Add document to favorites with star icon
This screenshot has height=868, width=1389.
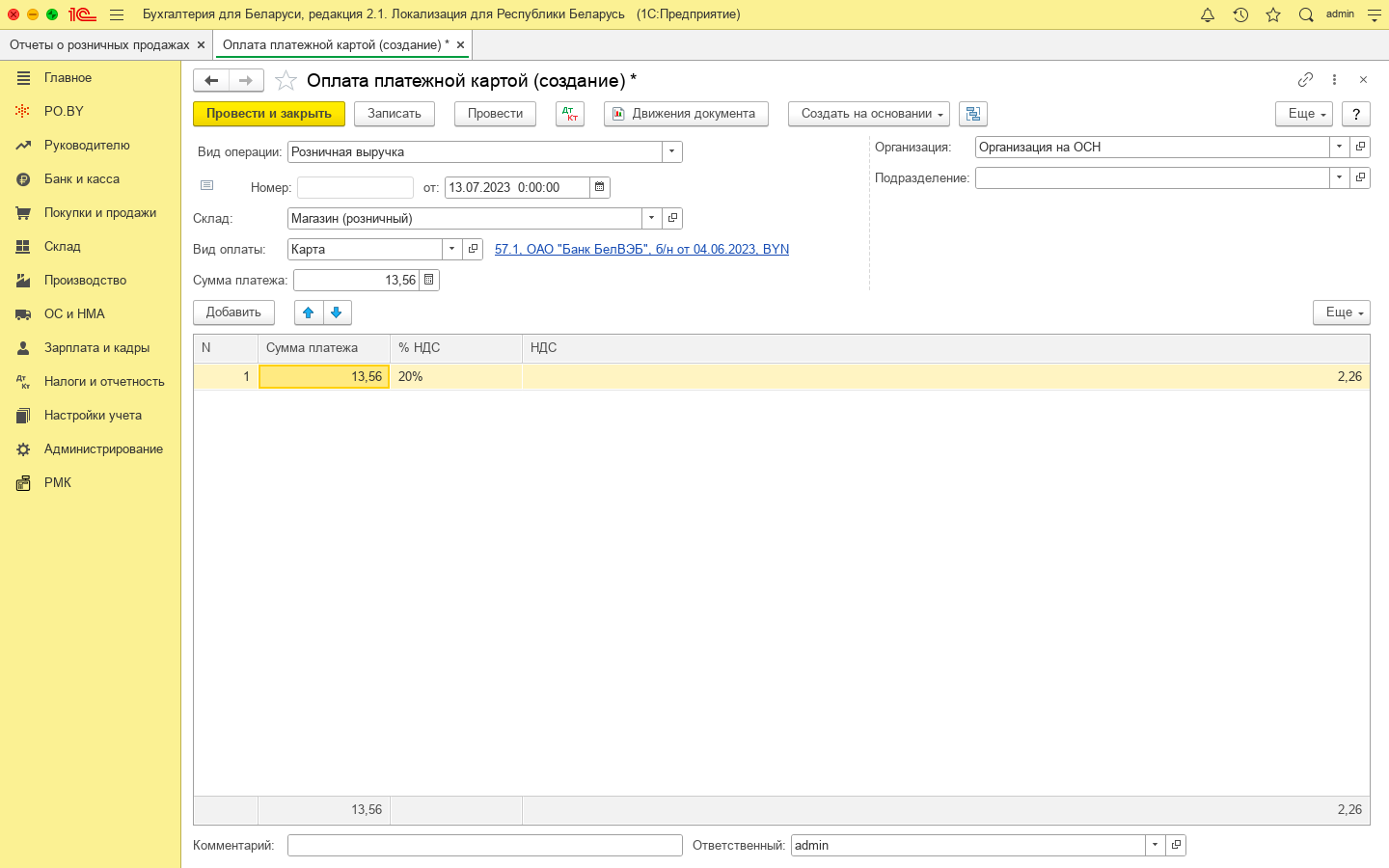286,81
